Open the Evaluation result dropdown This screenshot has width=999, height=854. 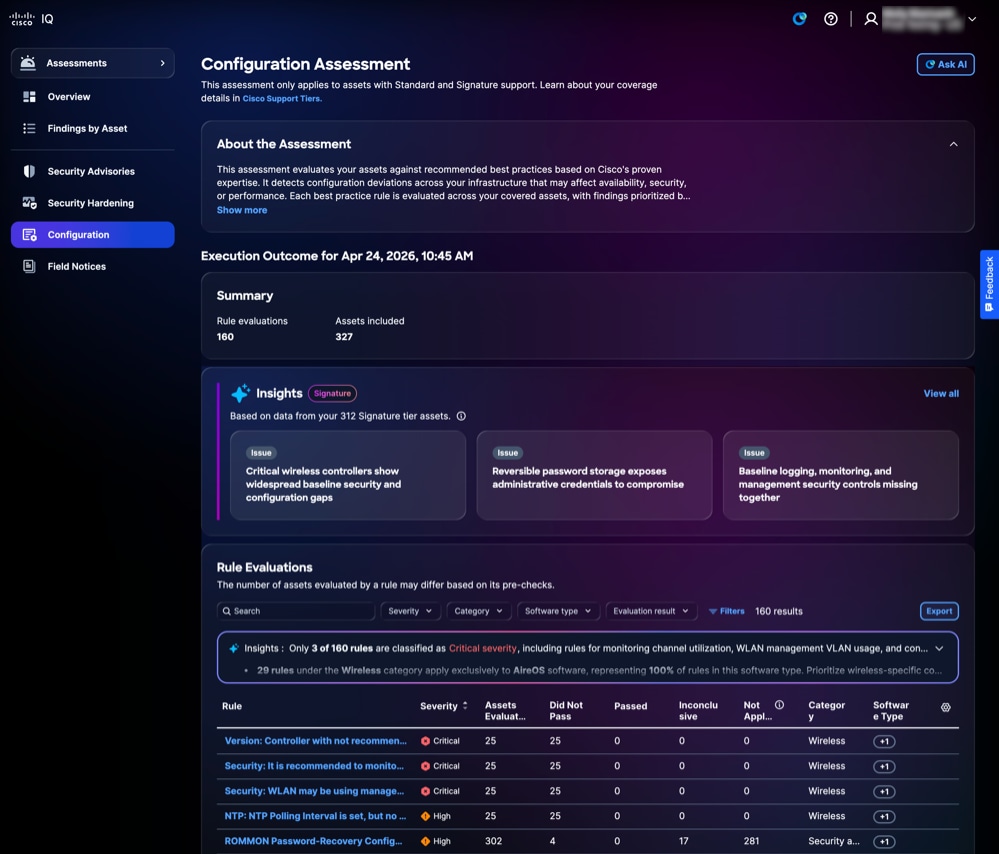pyautogui.click(x=651, y=611)
